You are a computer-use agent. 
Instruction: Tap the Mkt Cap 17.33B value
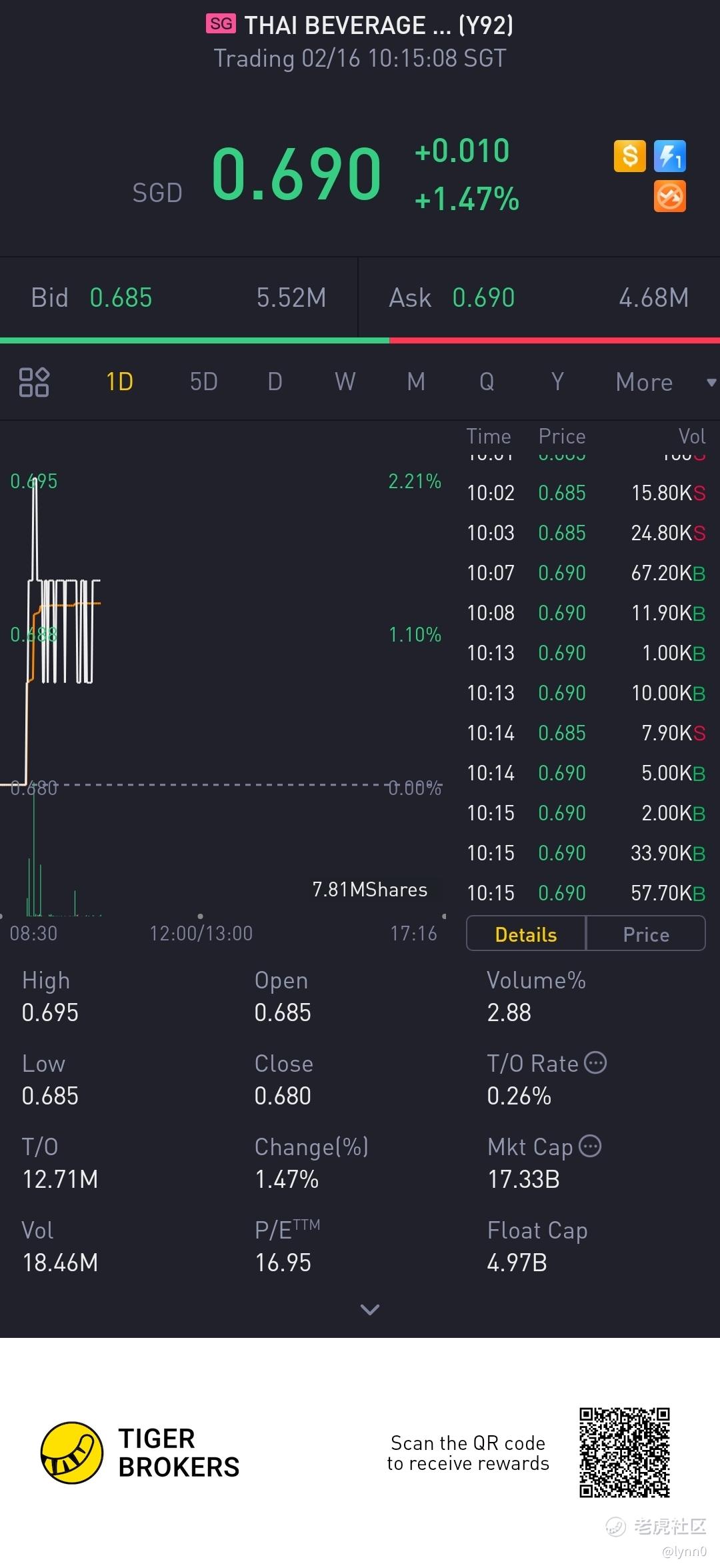[523, 1179]
